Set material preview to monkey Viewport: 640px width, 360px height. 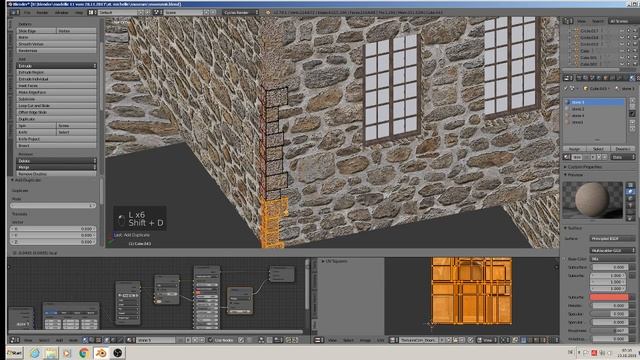pos(630,205)
